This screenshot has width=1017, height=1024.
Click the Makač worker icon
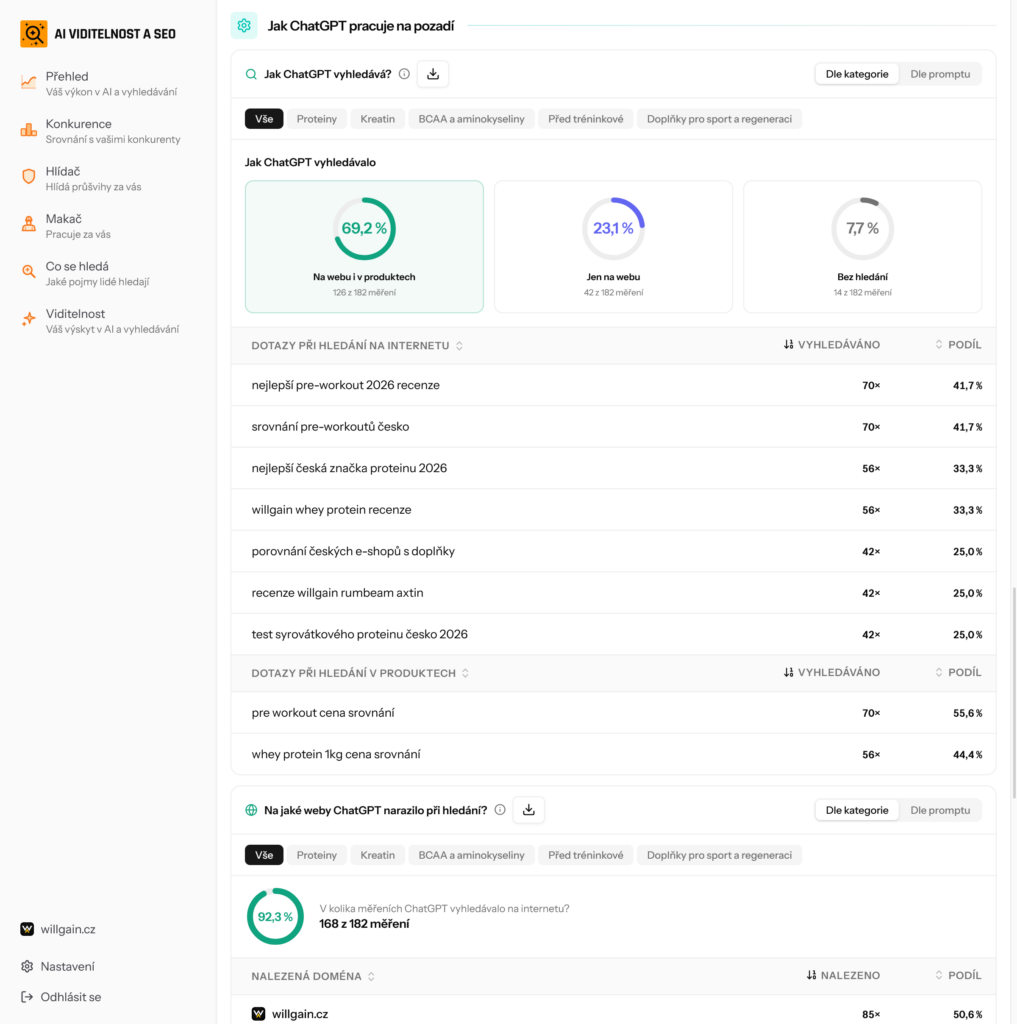pos(29,224)
